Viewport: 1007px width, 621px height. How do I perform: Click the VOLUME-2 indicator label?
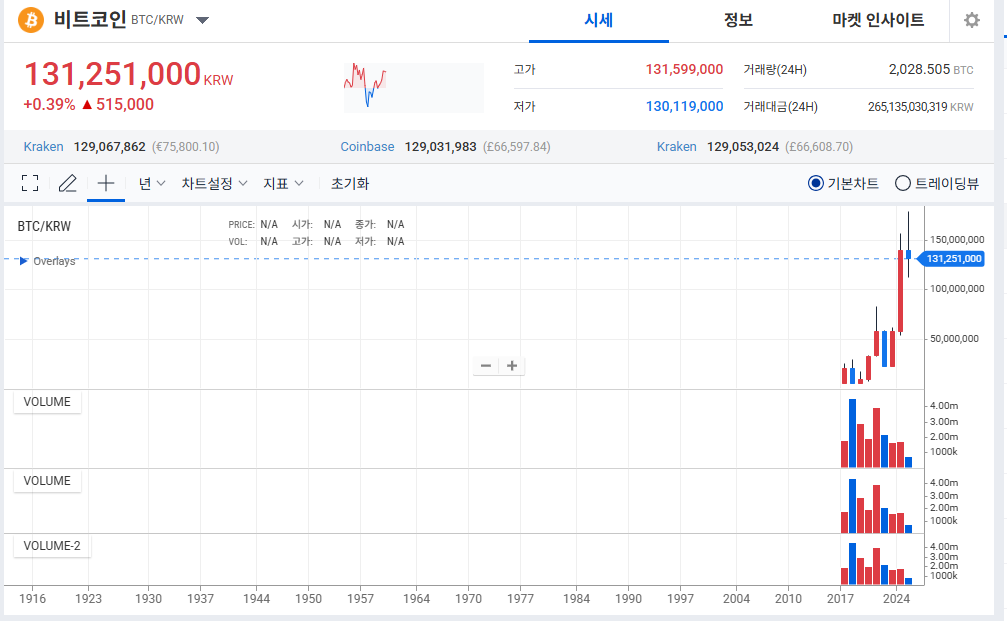tap(51, 546)
